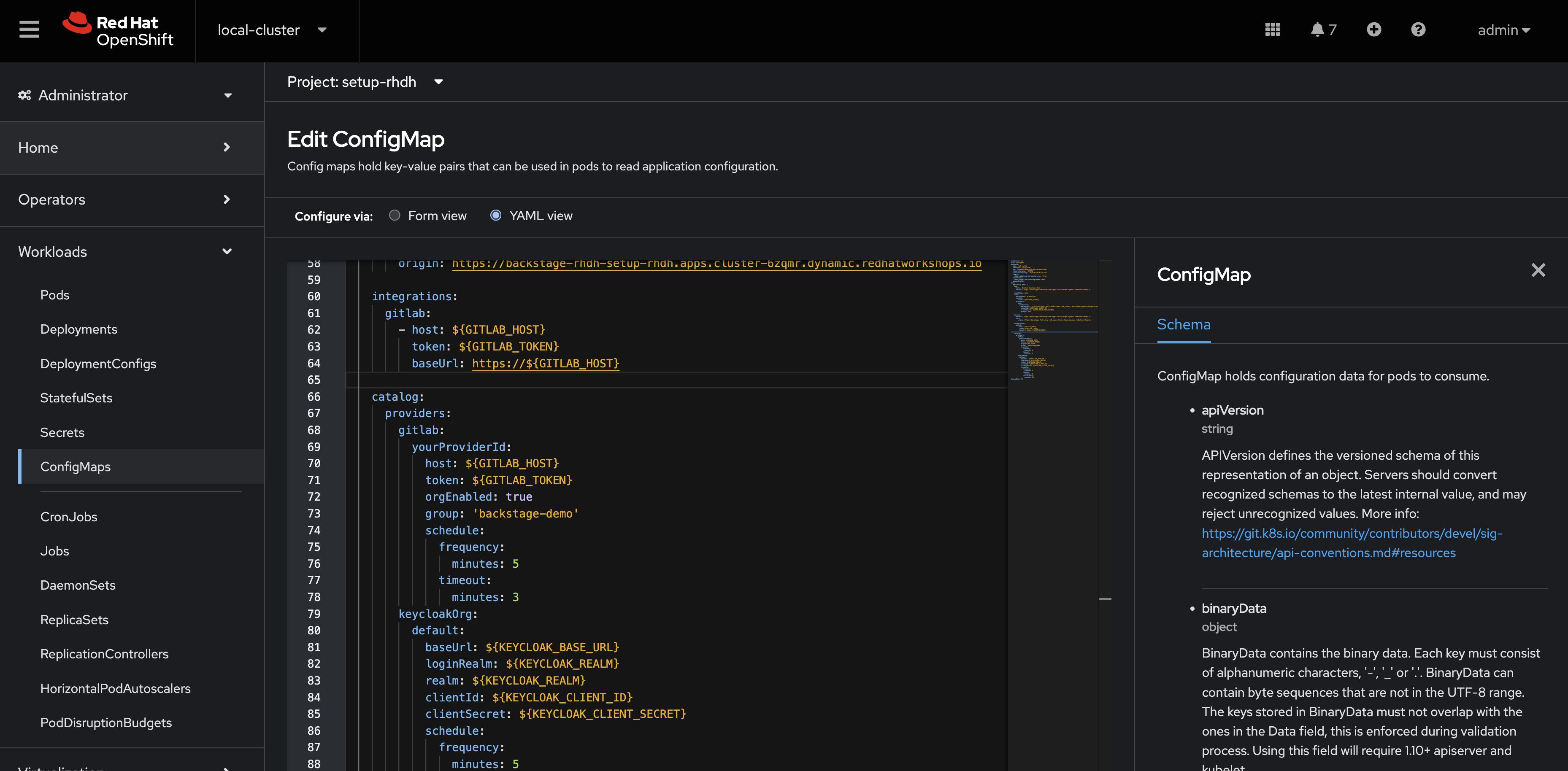Click 'yourProviderId:' on line 69

pyautogui.click(x=461, y=447)
